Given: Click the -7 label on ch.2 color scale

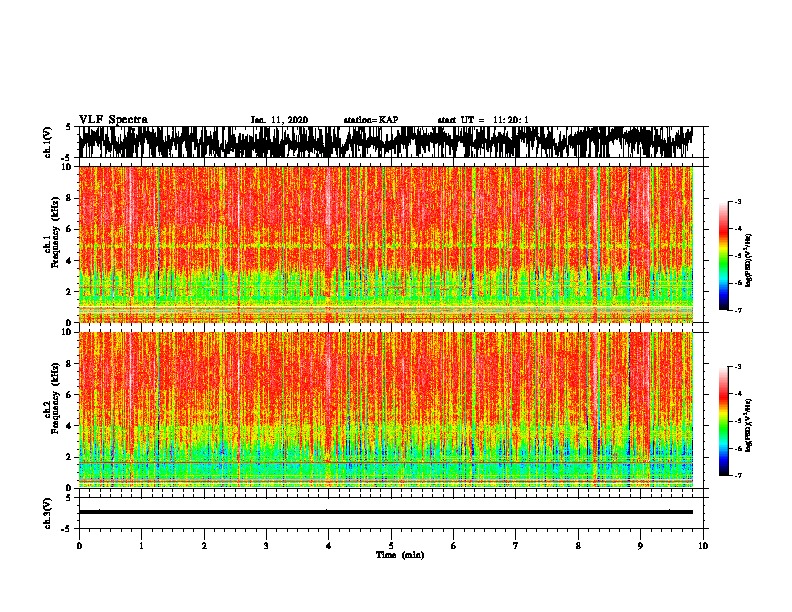Looking at the screenshot, I should point(737,475).
